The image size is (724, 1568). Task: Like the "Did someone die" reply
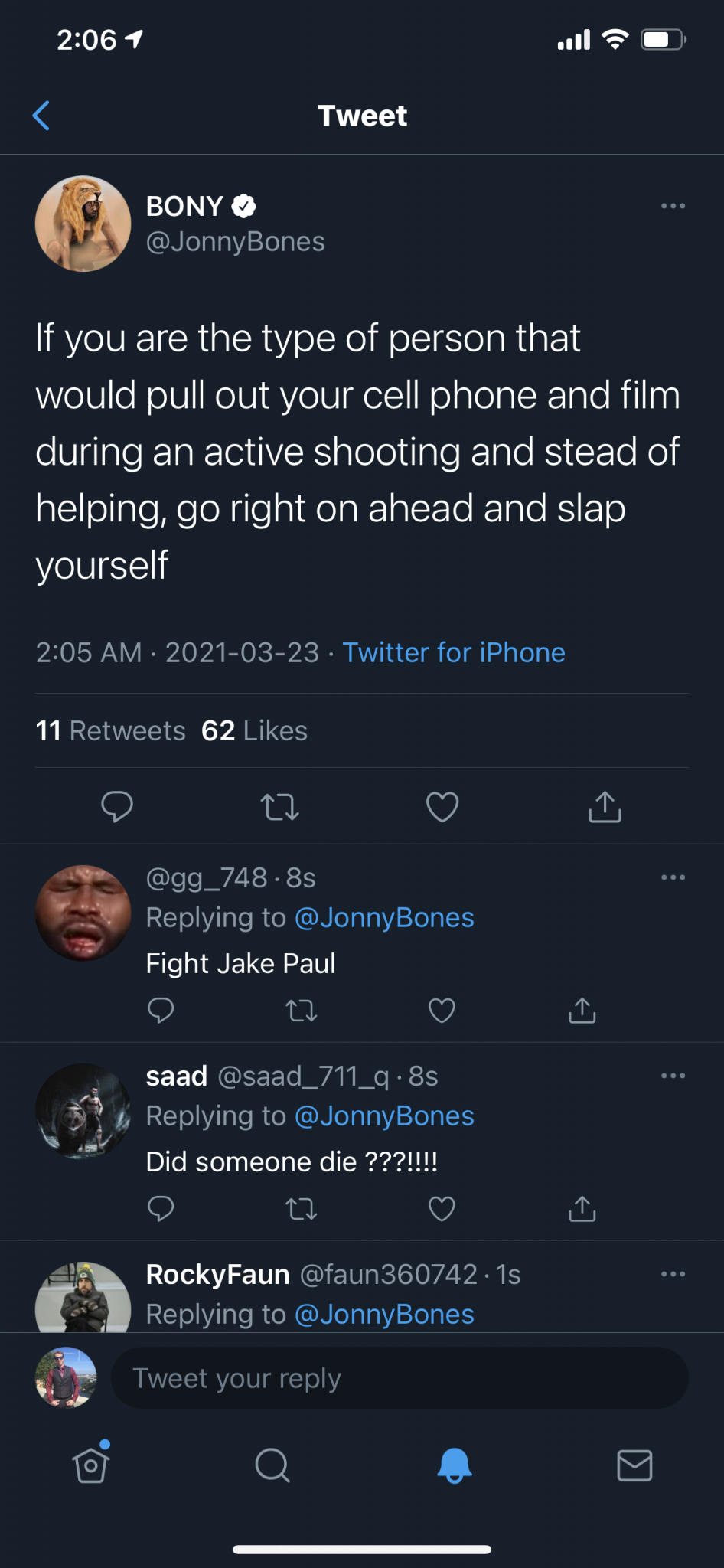tap(442, 1209)
